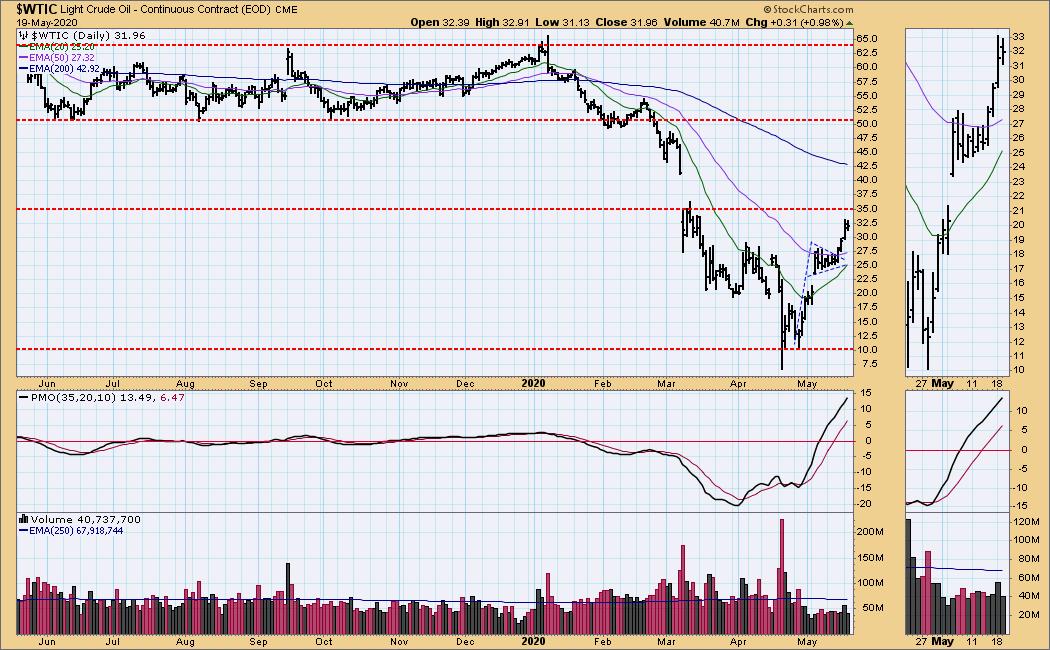Viewport: 1050px width, 650px height.
Task: Click the Volume 40.7M header value
Action: (x=702, y=22)
